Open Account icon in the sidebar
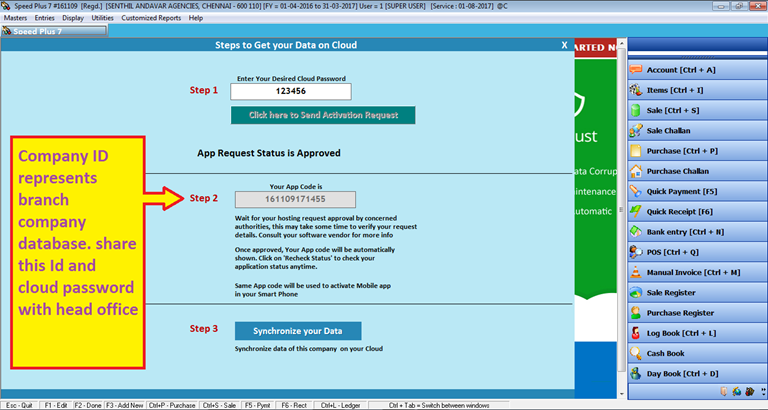 [636, 70]
